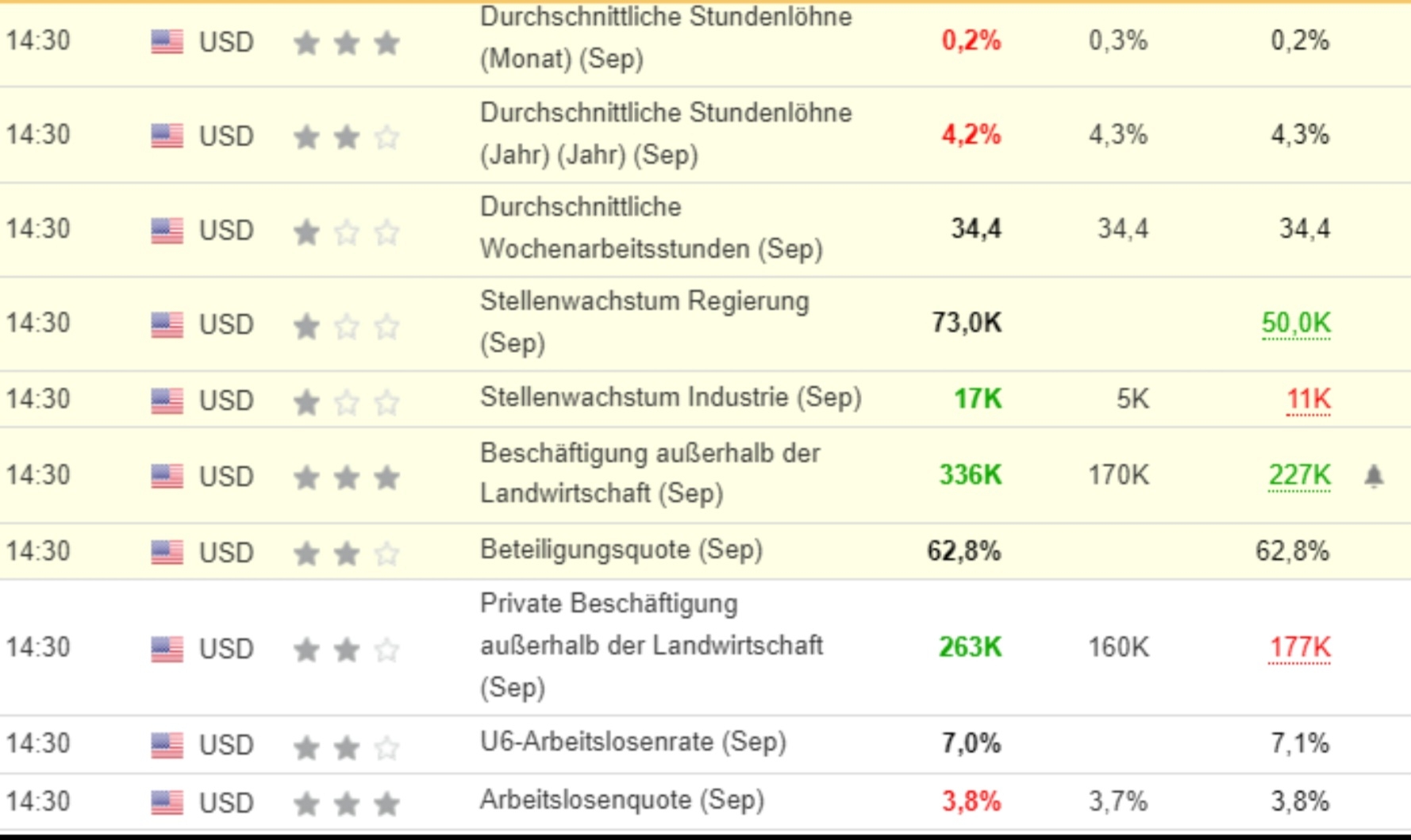Screen dimensions: 1411x840
Task: Click the importance stars for Durchschnittliche Wochenarbeitsstunden
Action: tap(346, 232)
